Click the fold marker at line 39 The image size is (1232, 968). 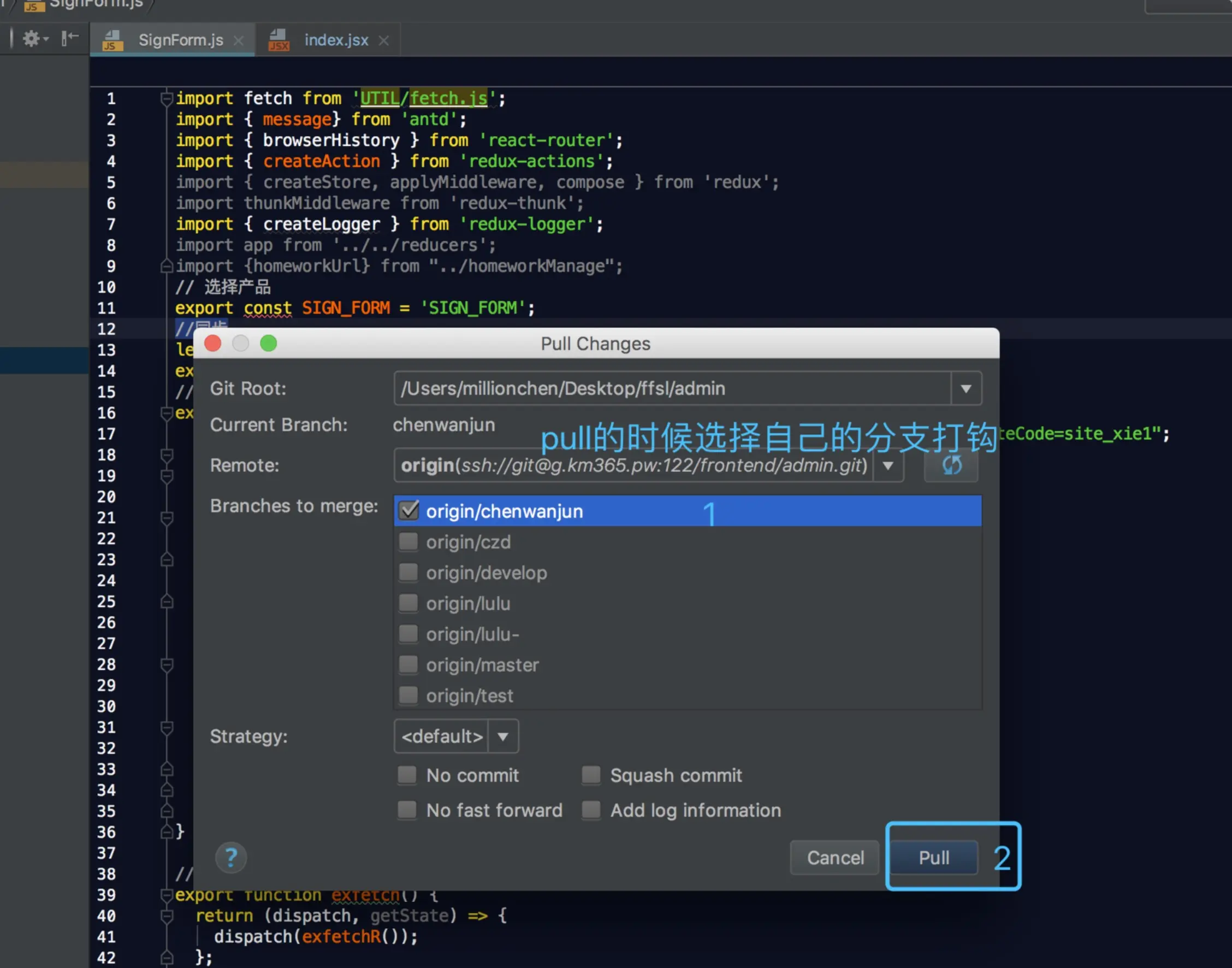(167, 895)
